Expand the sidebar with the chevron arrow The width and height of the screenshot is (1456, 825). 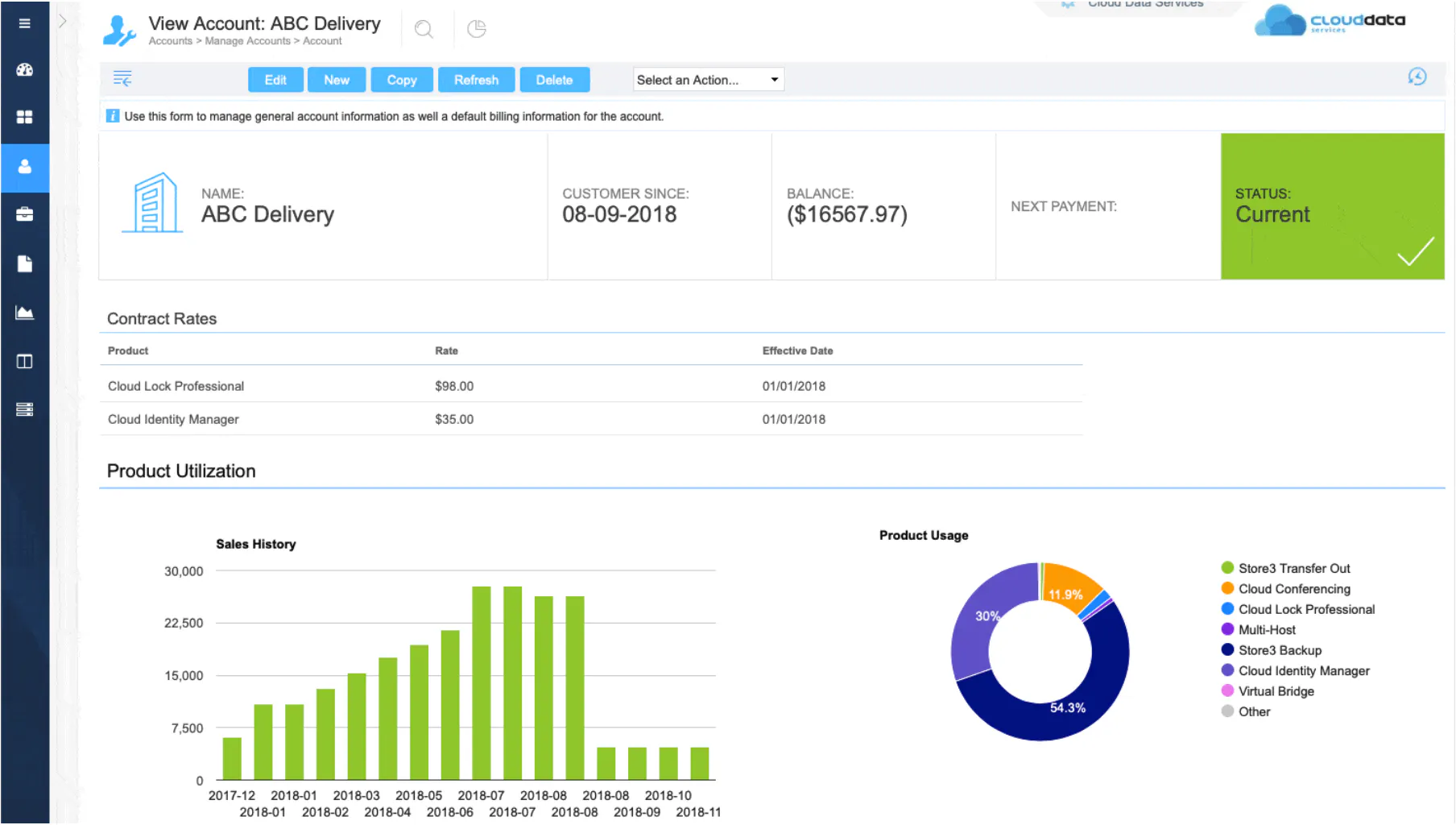[63, 22]
